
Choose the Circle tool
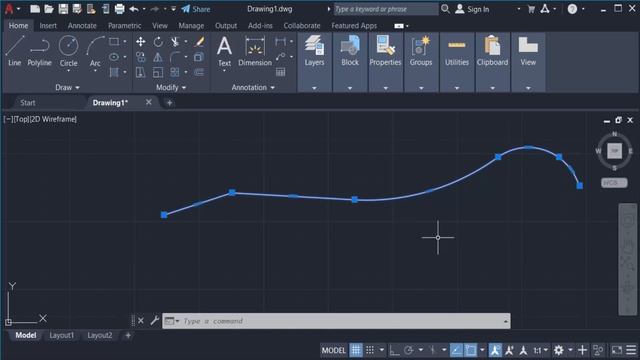point(69,50)
